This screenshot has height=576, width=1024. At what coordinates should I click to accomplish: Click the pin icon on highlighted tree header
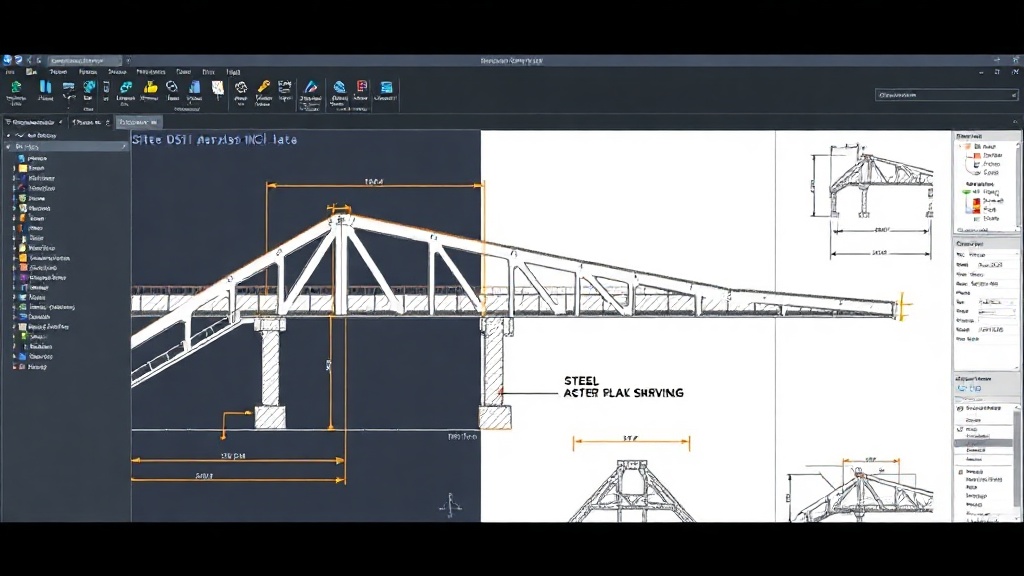click(123, 147)
